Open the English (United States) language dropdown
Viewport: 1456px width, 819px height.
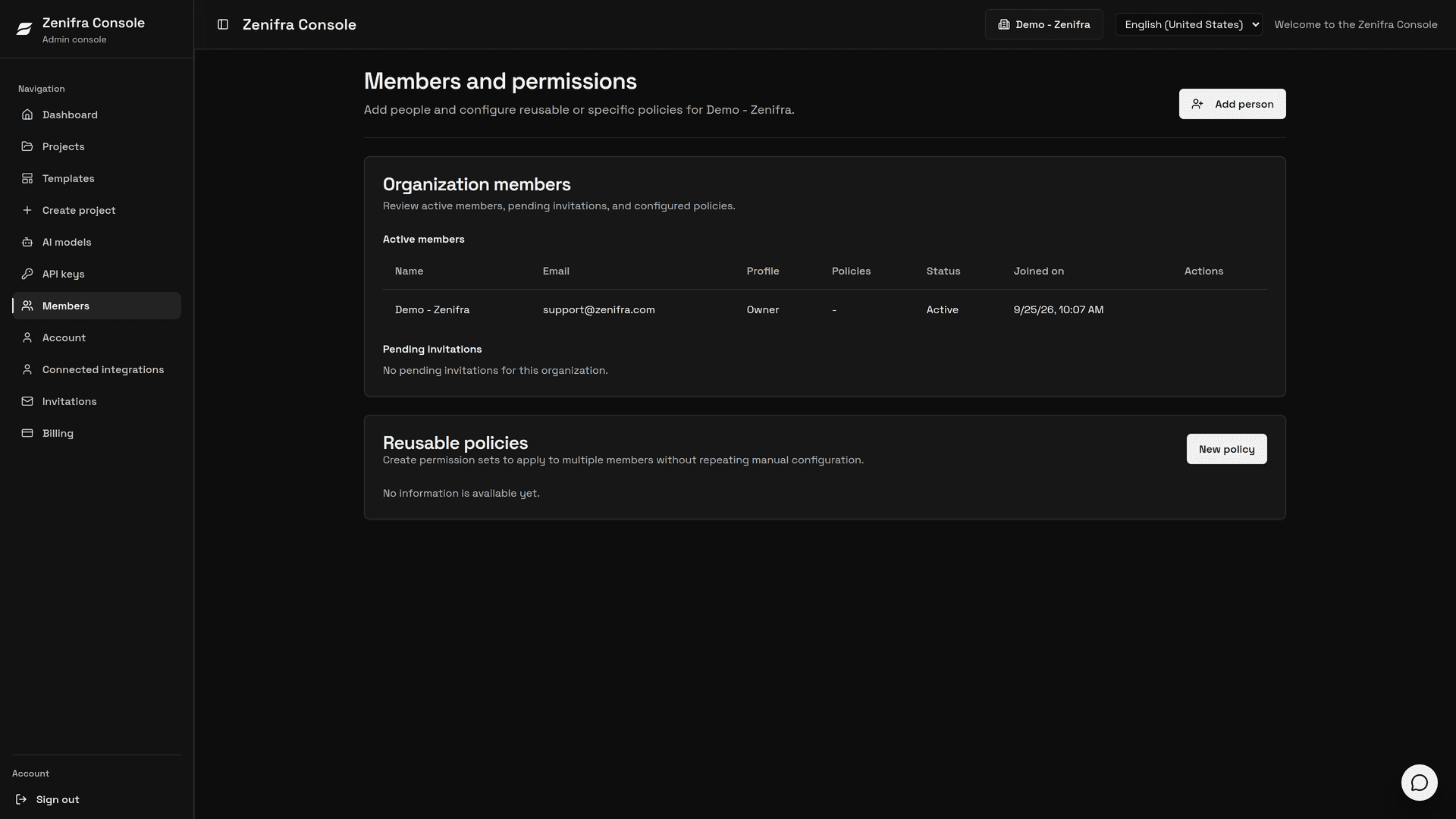point(1188,24)
